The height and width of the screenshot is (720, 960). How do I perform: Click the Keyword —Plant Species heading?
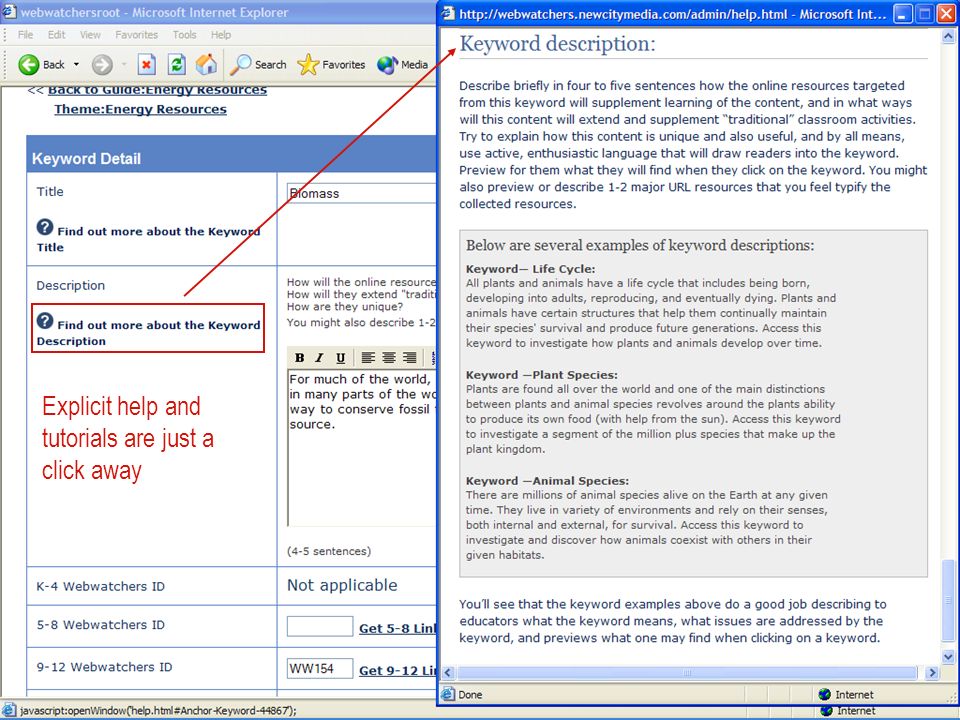pyautogui.click(x=542, y=375)
